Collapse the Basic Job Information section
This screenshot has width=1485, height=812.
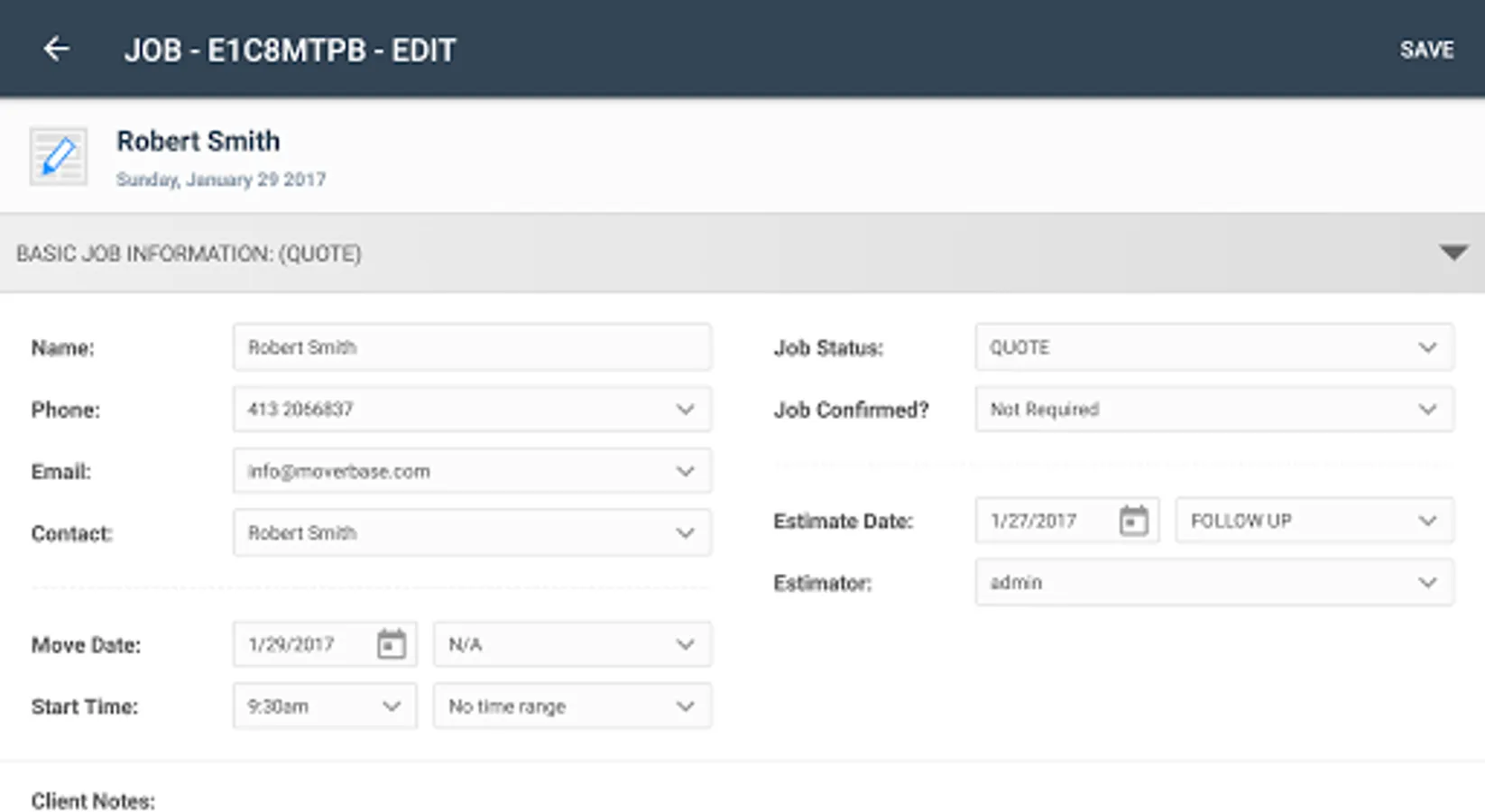coord(1453,254)
